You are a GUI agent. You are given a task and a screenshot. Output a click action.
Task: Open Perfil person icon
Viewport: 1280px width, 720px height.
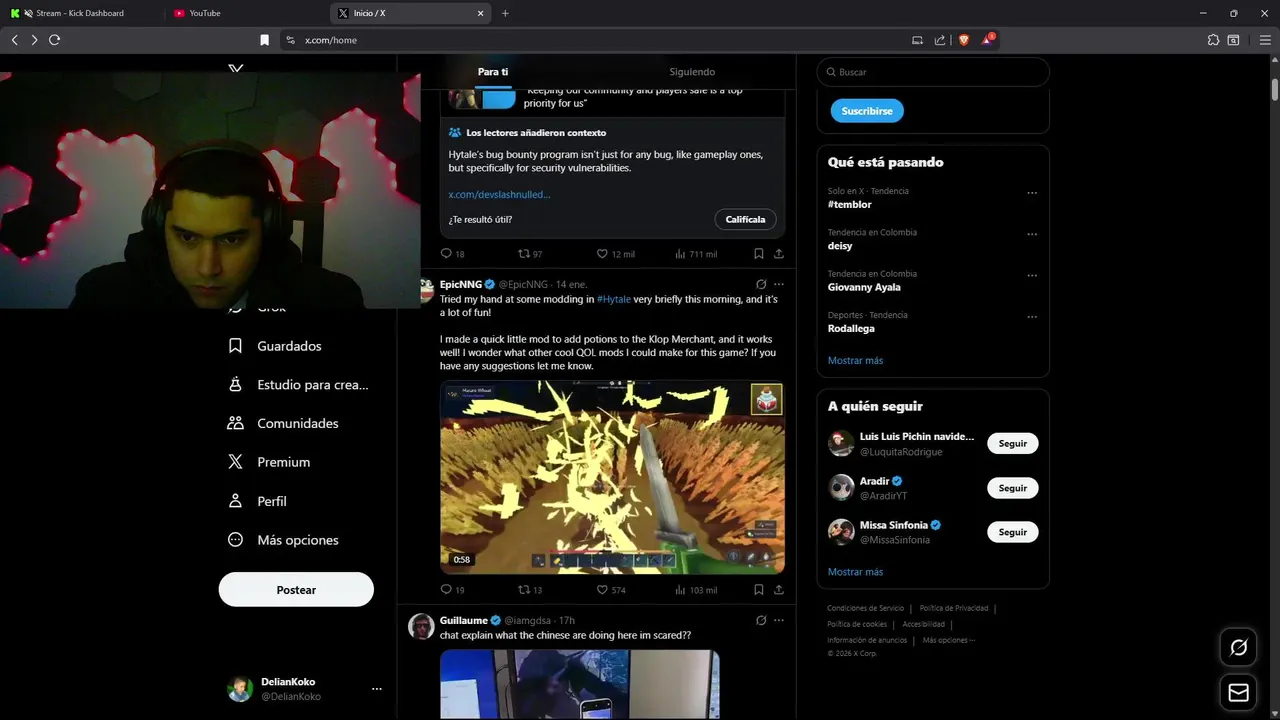pyautogui.click(x=235, y=501)
